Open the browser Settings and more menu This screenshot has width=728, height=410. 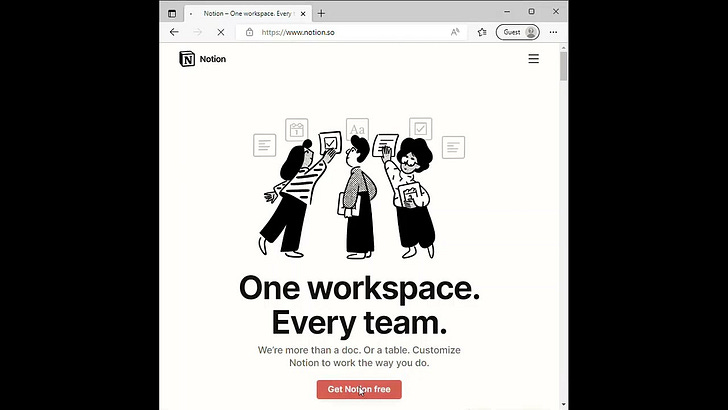tap(553, 32)
